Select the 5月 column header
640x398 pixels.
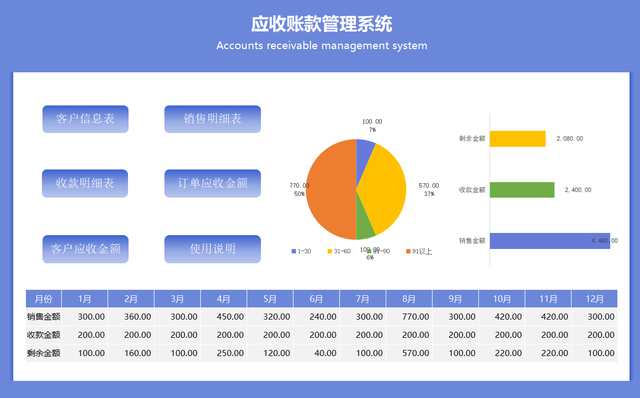tap(270, 299)
